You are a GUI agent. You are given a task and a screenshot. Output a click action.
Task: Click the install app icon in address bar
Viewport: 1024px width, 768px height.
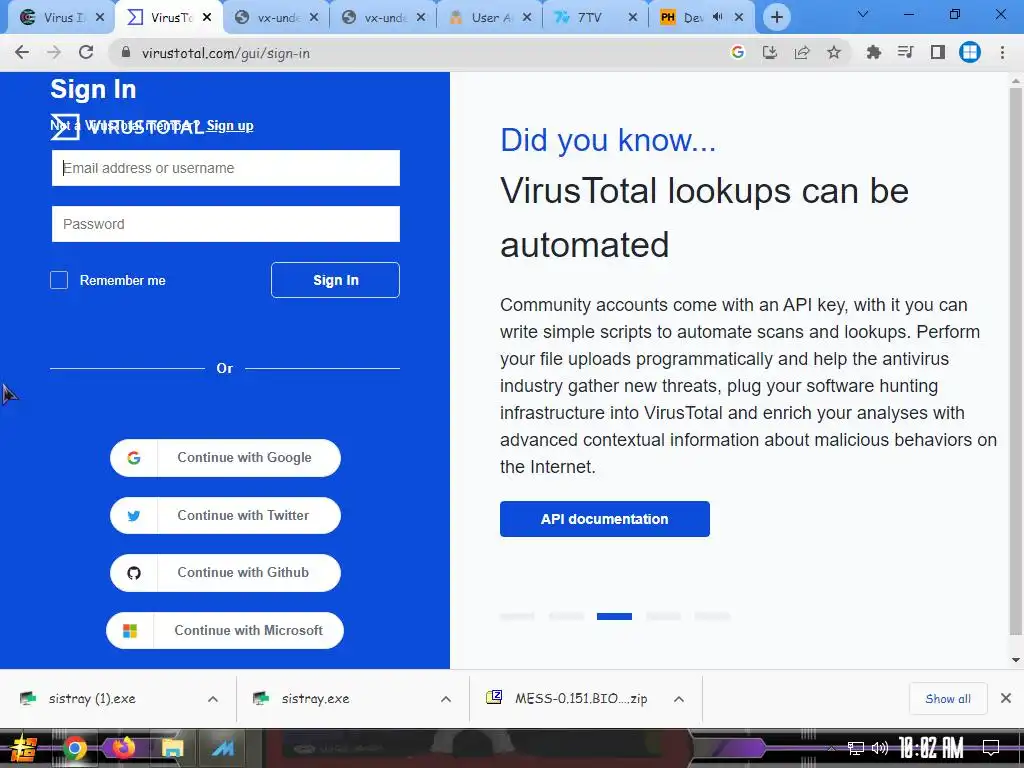[x=769, y=52]
